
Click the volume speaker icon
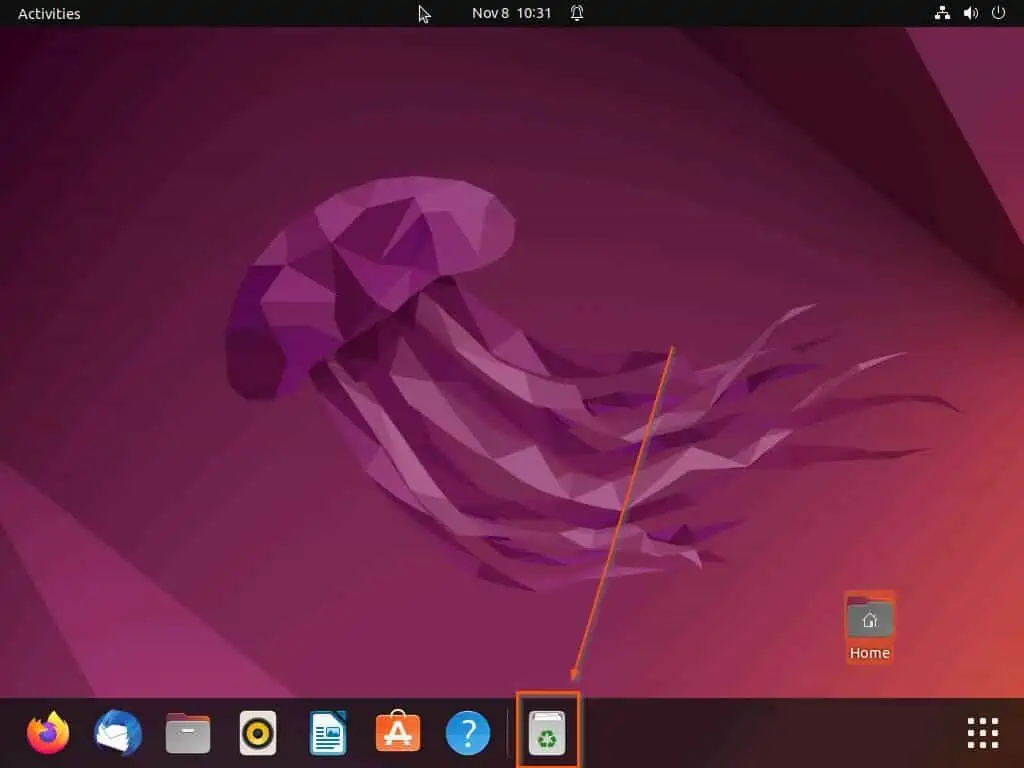(x=970, y=13)
